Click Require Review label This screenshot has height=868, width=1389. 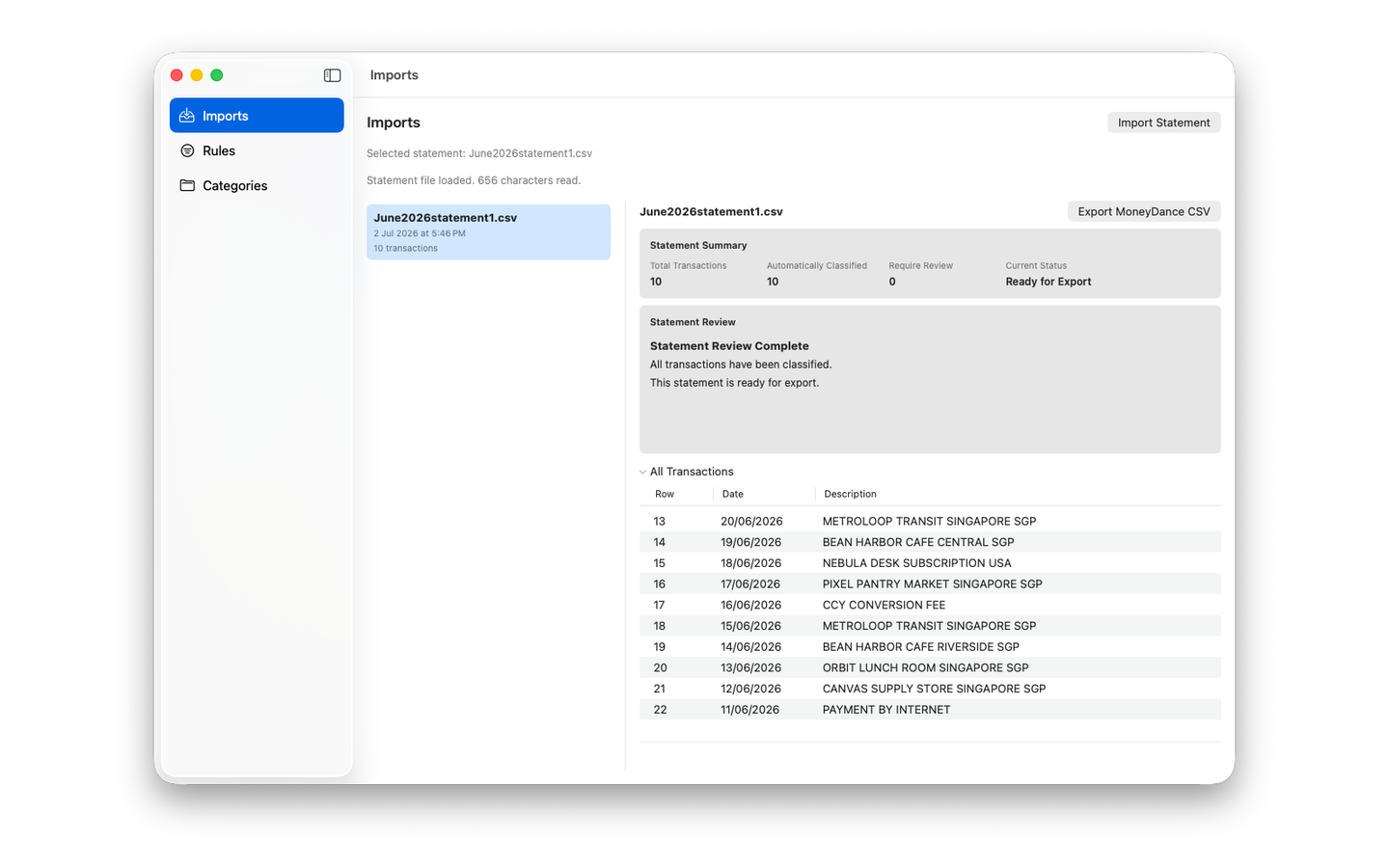coord(920,266)
